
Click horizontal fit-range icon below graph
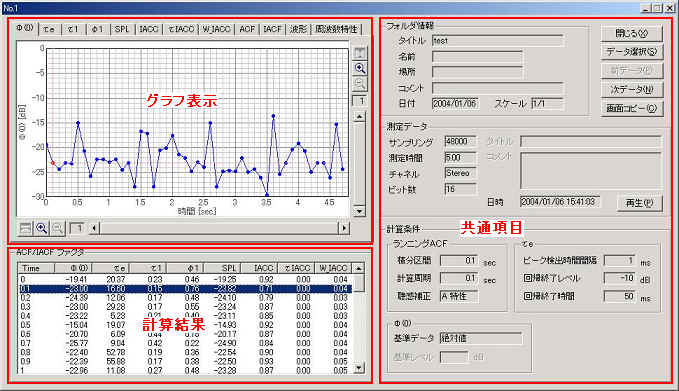(x=26, y=228)
